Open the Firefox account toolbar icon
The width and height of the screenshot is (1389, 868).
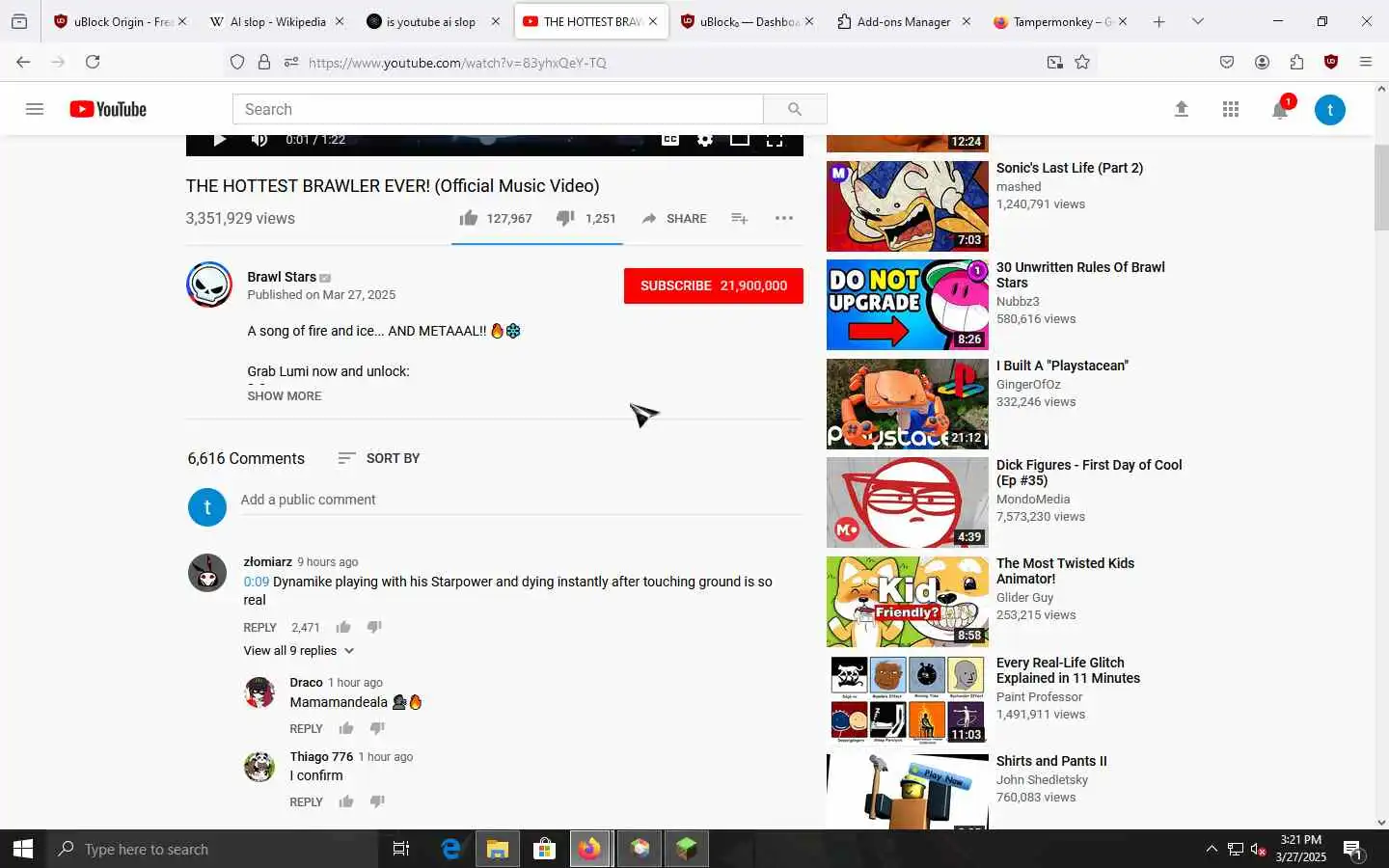(x=1262, y=62)
